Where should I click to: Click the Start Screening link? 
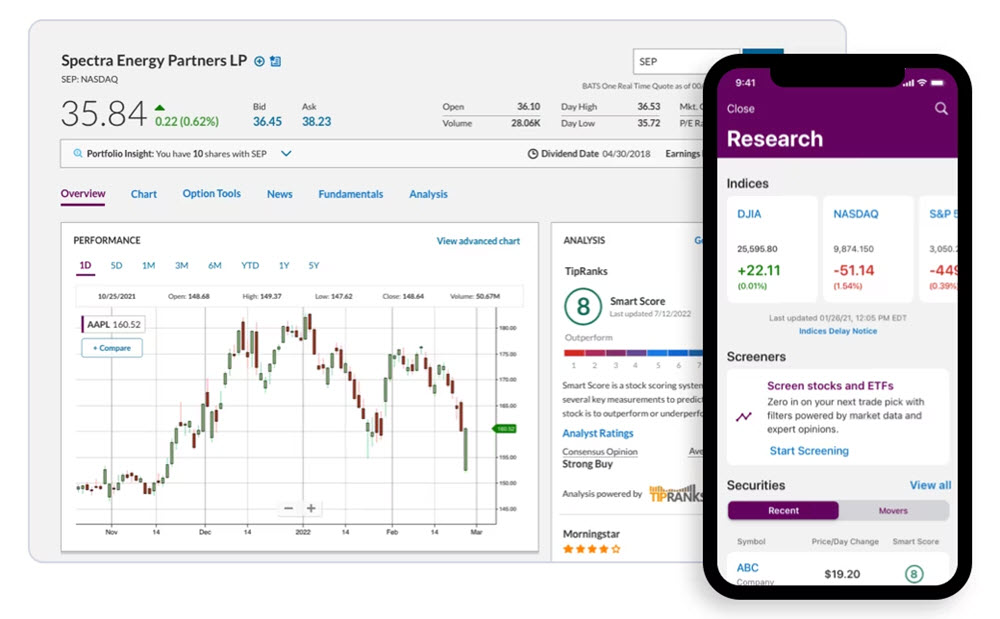(x=809, y=450)
